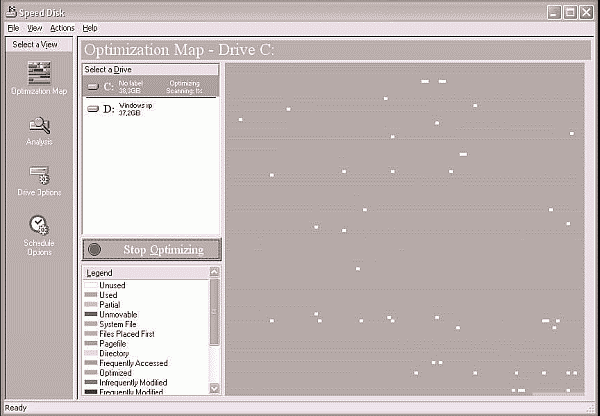600x416 pixels.
Task: Click the Stop Optimizing button
Action: [150, 250]
